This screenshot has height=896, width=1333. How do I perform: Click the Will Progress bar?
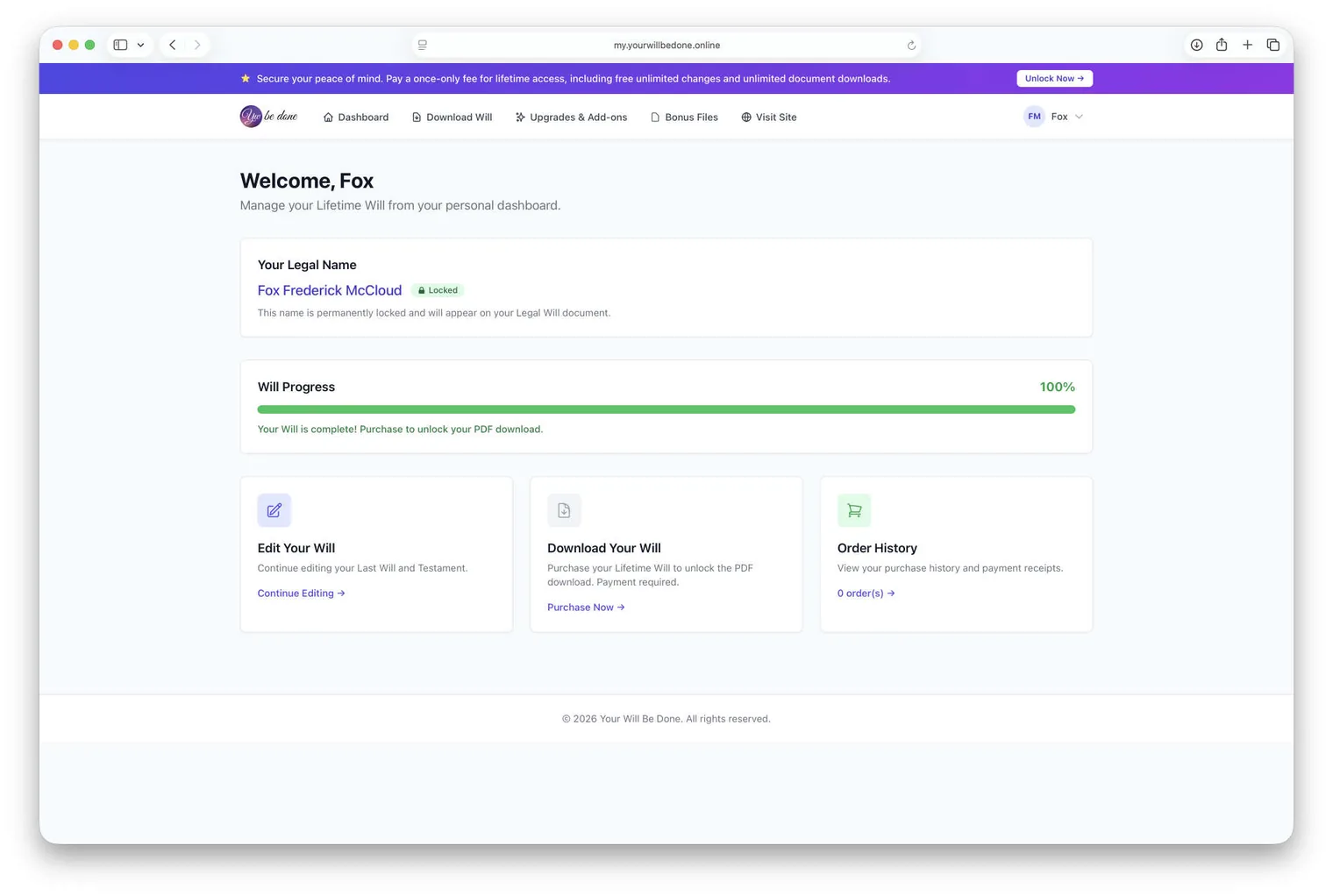[666, 409]
